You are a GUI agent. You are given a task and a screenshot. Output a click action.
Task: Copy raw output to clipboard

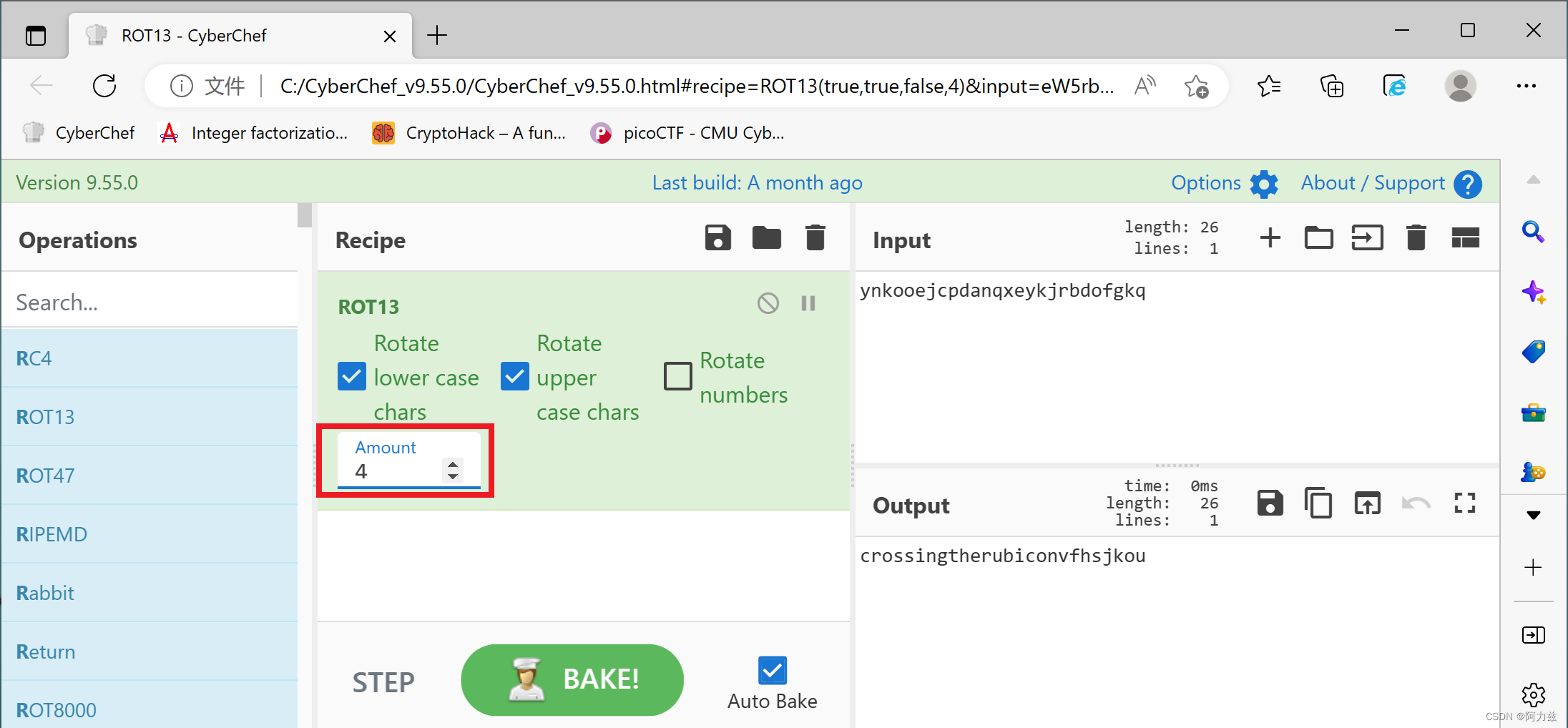(x=1318, y=503)
